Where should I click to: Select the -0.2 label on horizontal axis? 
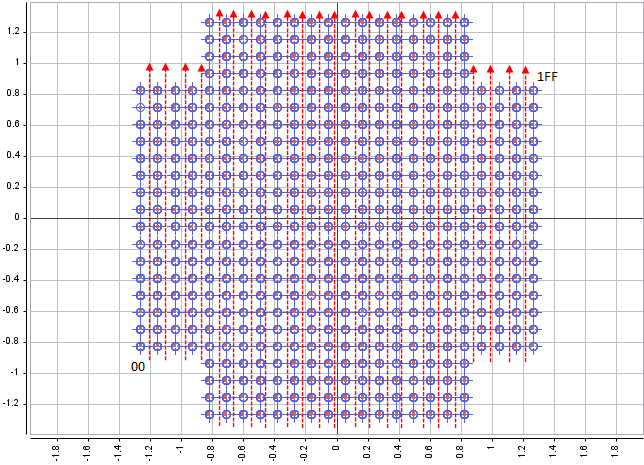point(305,453)
